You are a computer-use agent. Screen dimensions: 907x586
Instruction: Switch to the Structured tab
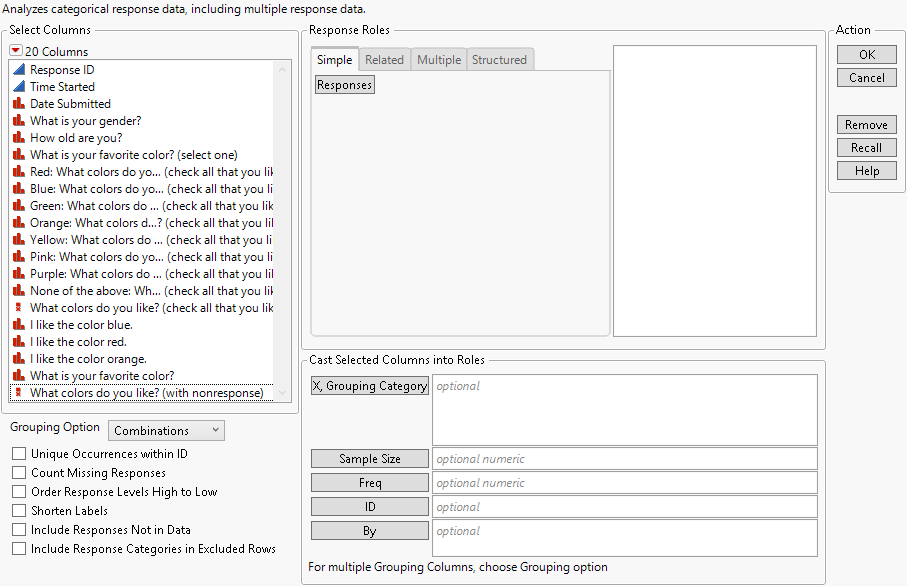click(x=499, y=59)
